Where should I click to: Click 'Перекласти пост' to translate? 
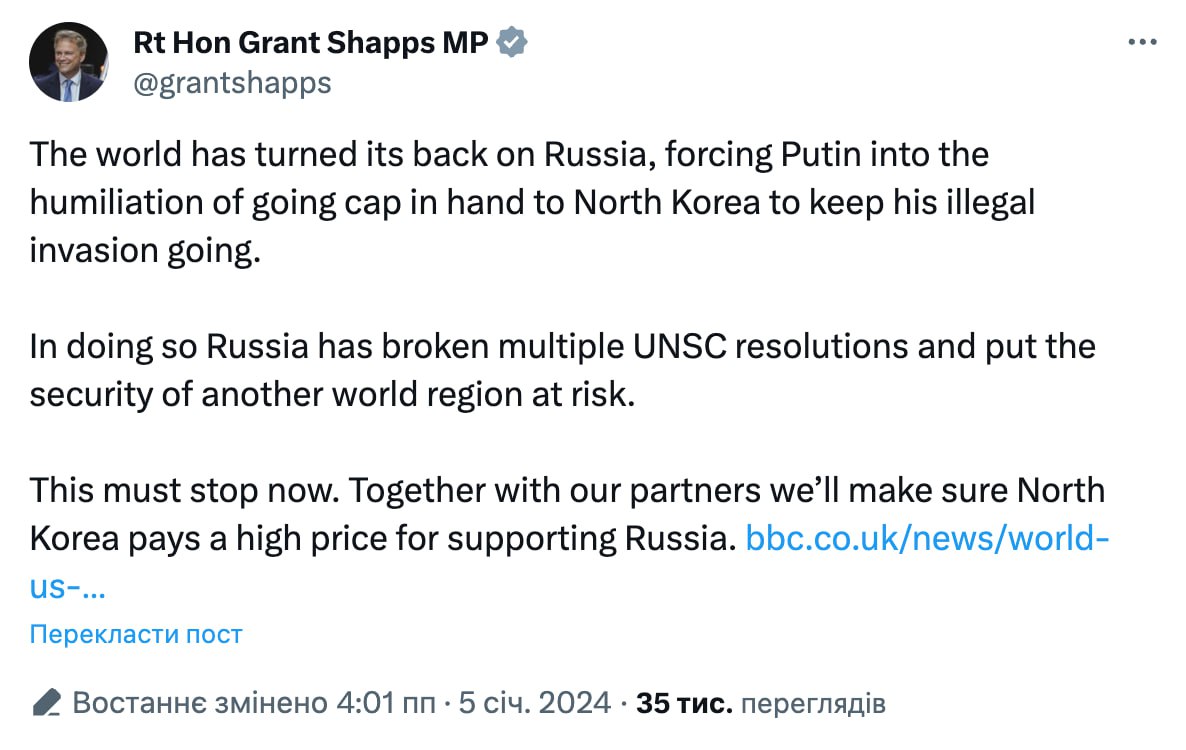pyautogui.click(x=136, y=634)
